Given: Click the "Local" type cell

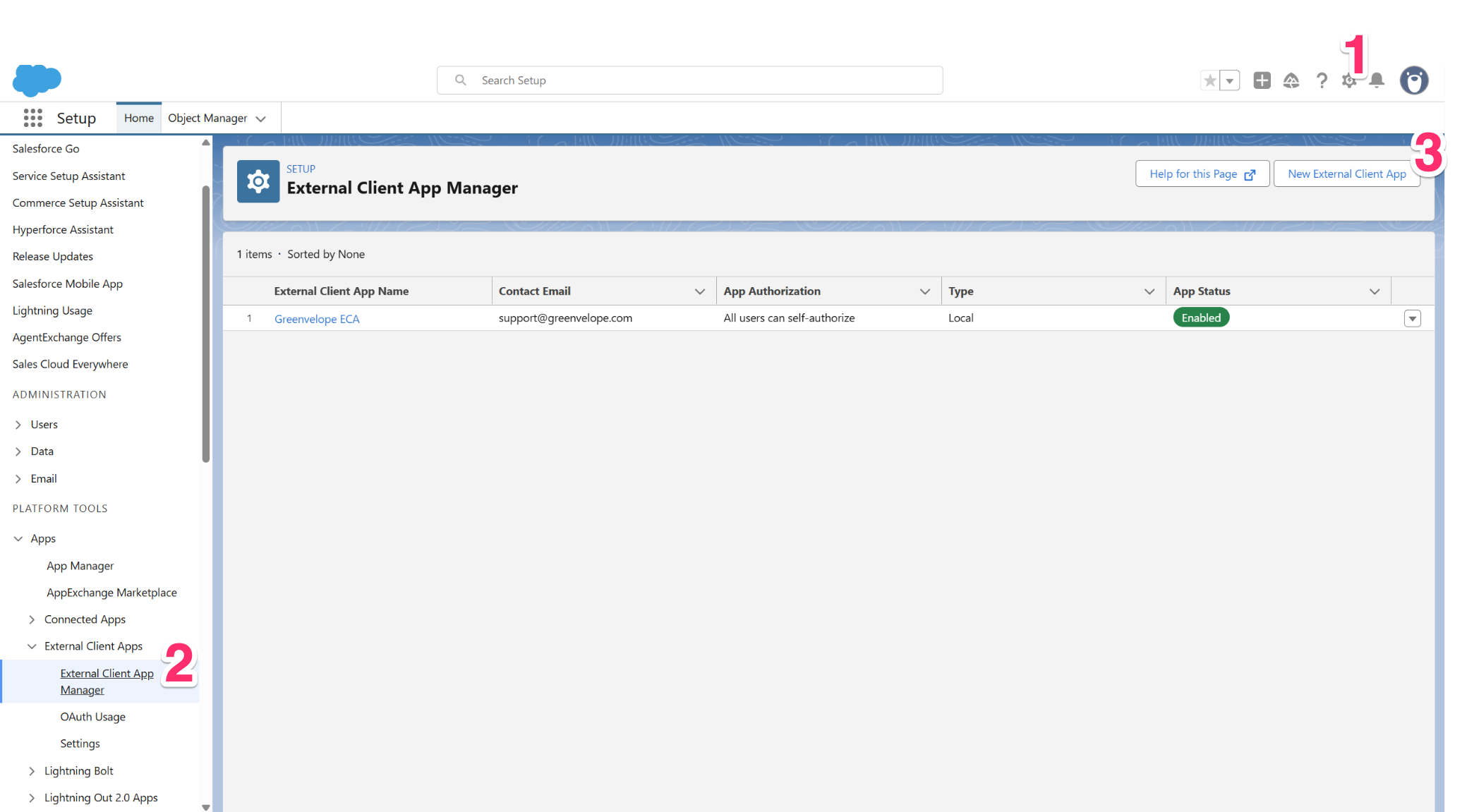Looking at the screenshot, I should [960, 317].
